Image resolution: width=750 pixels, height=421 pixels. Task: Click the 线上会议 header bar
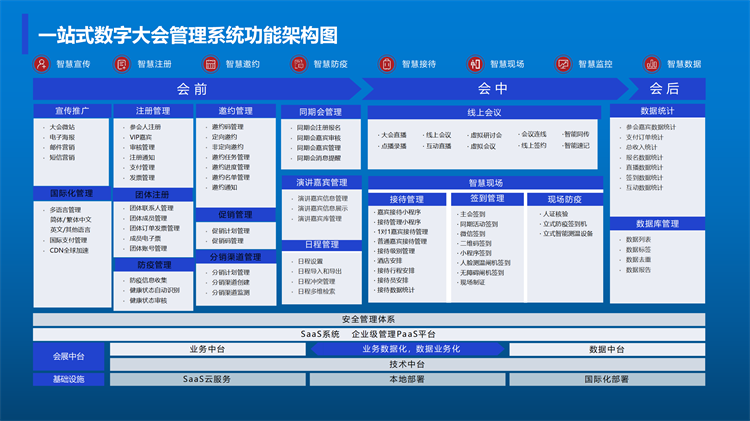(x=484, y=112)
